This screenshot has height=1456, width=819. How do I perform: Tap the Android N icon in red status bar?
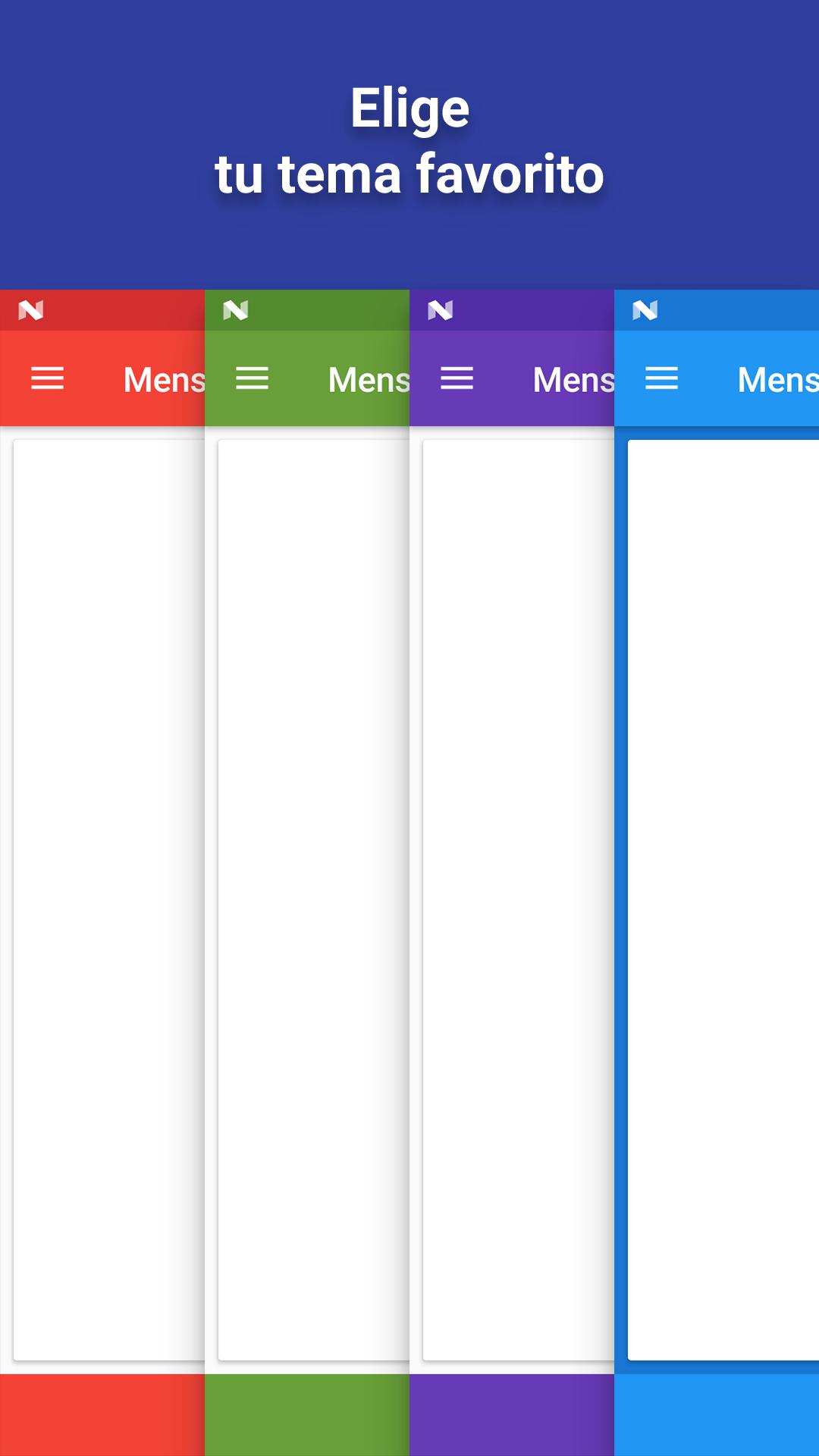[31, 310]
